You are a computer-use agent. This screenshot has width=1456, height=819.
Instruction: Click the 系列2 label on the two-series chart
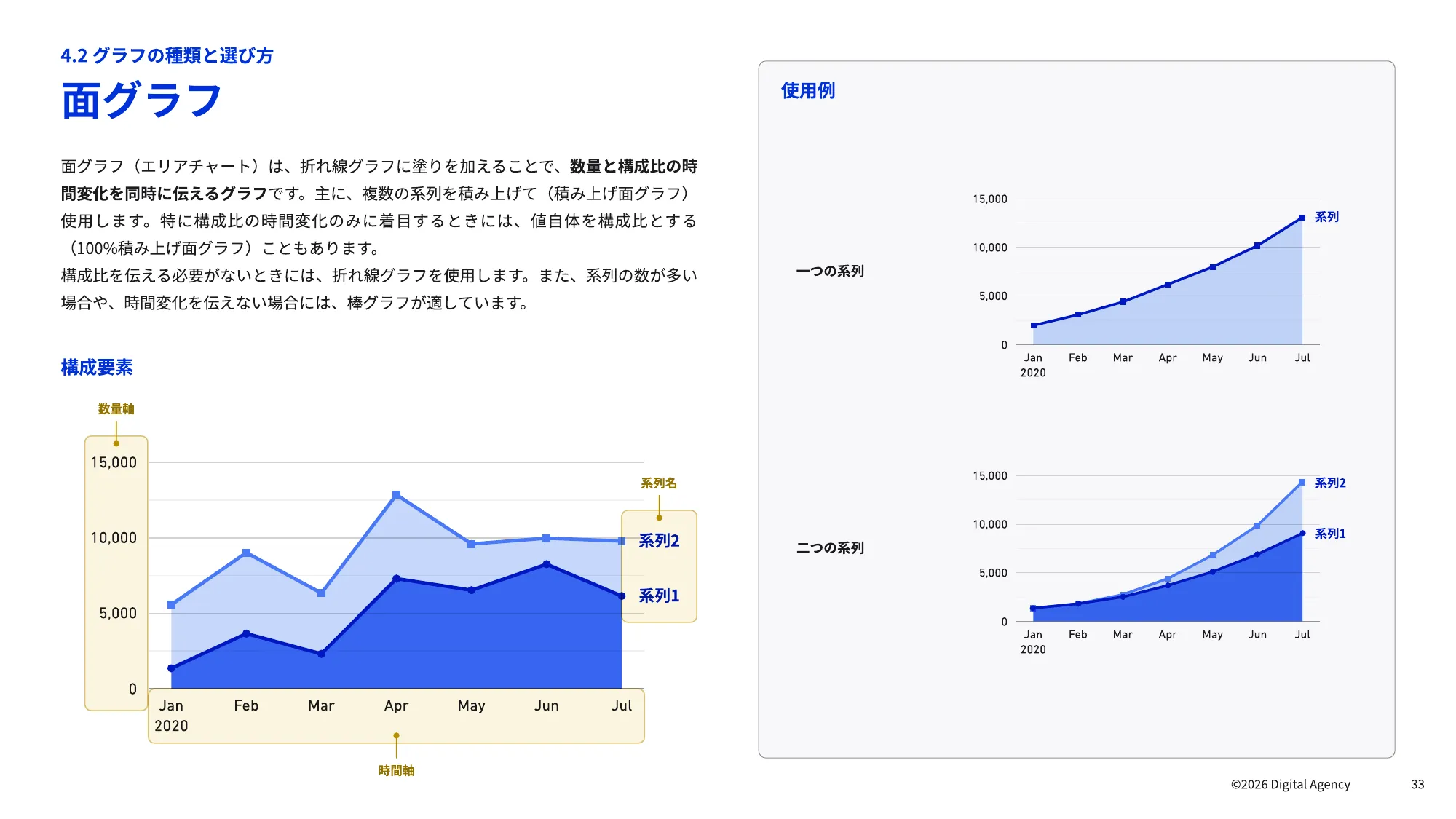[1331, 481]
